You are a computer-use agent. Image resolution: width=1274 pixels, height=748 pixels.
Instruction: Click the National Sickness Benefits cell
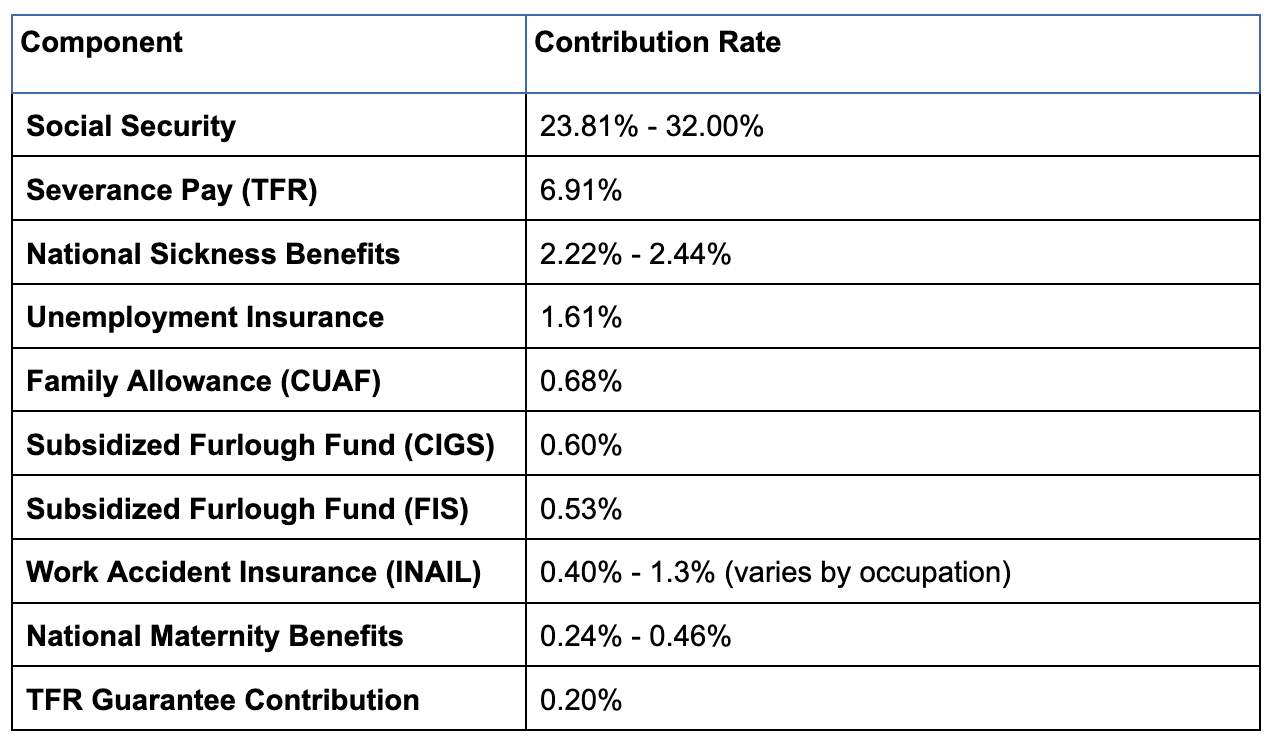(x=213, y=254)
